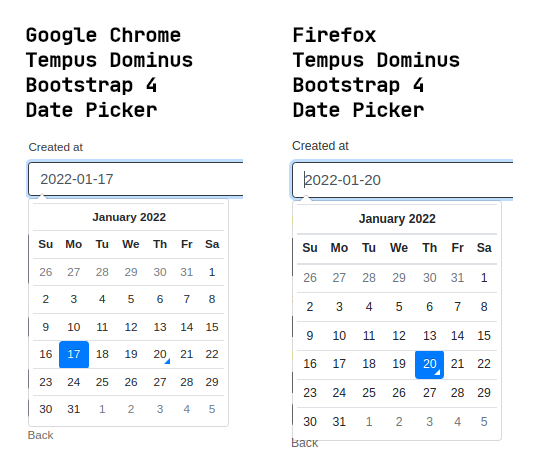This screenshot has height=465, width=543.
Task: Pick day 17 in Firefox calendar
Action: click(x=339, y=364)
